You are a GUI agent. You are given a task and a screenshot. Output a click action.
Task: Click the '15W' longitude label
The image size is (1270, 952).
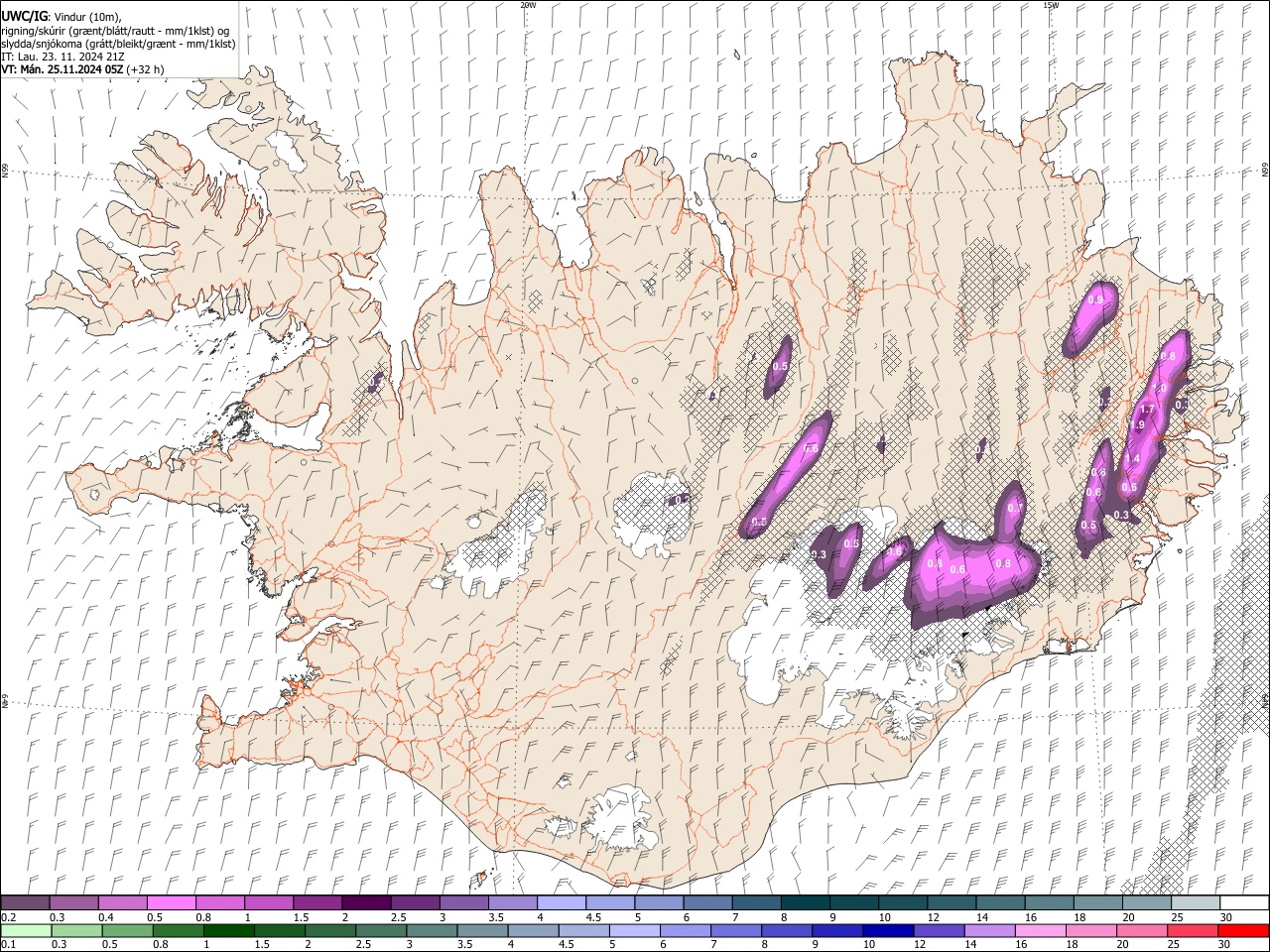[1052, 5]
